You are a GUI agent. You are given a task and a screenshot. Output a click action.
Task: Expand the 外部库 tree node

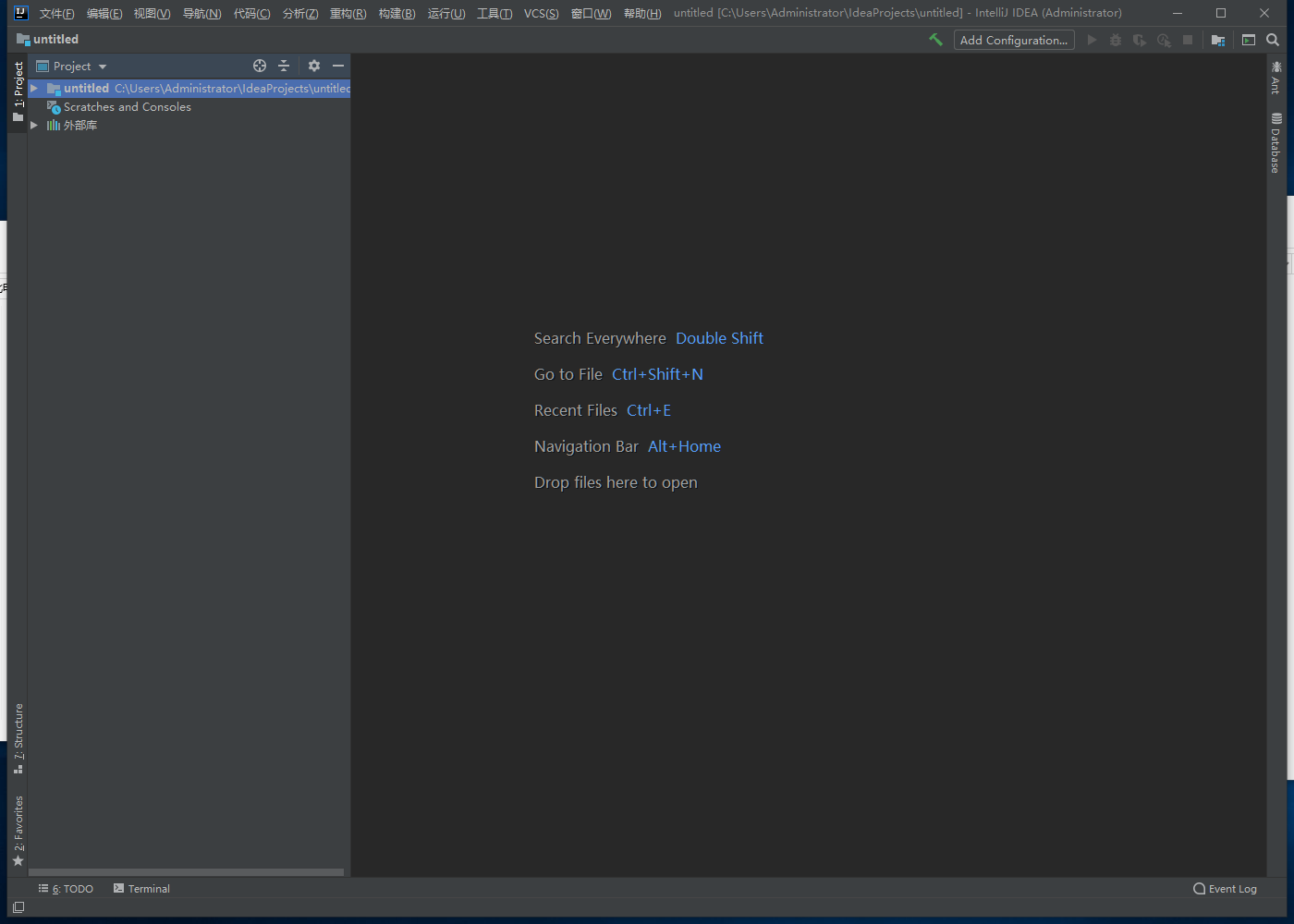(34, 126)
